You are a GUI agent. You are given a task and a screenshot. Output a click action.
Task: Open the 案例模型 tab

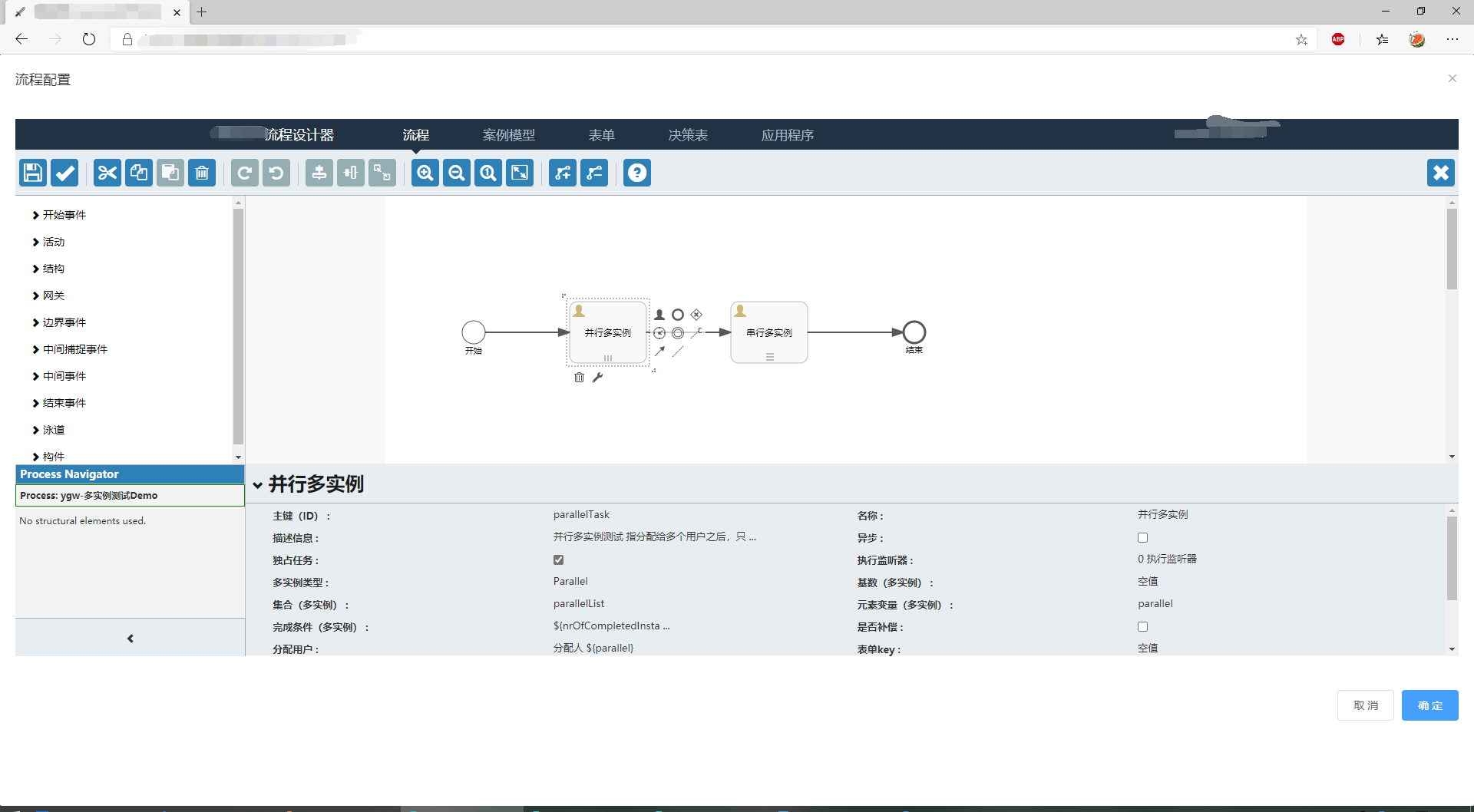[508, 135]
